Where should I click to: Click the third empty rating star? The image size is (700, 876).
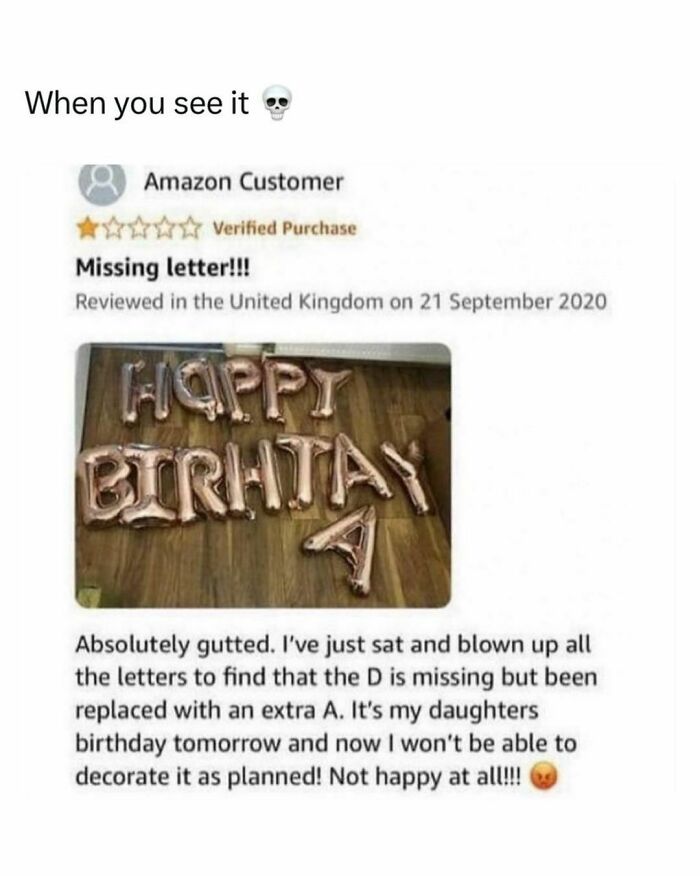click(139, 228)
